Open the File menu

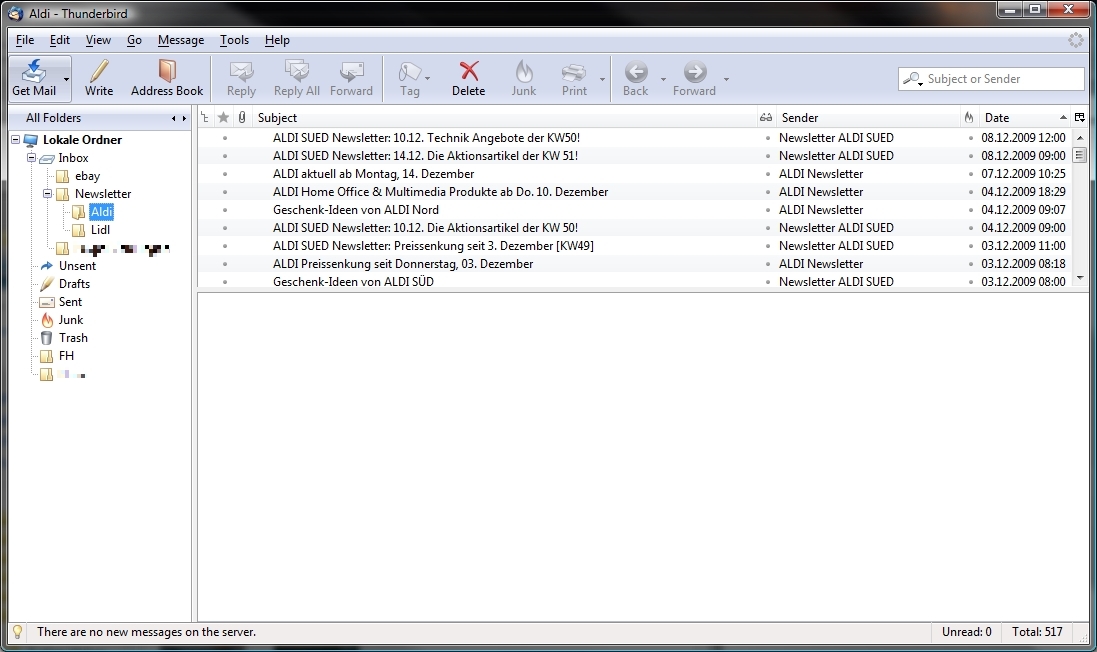pos(24,40)
